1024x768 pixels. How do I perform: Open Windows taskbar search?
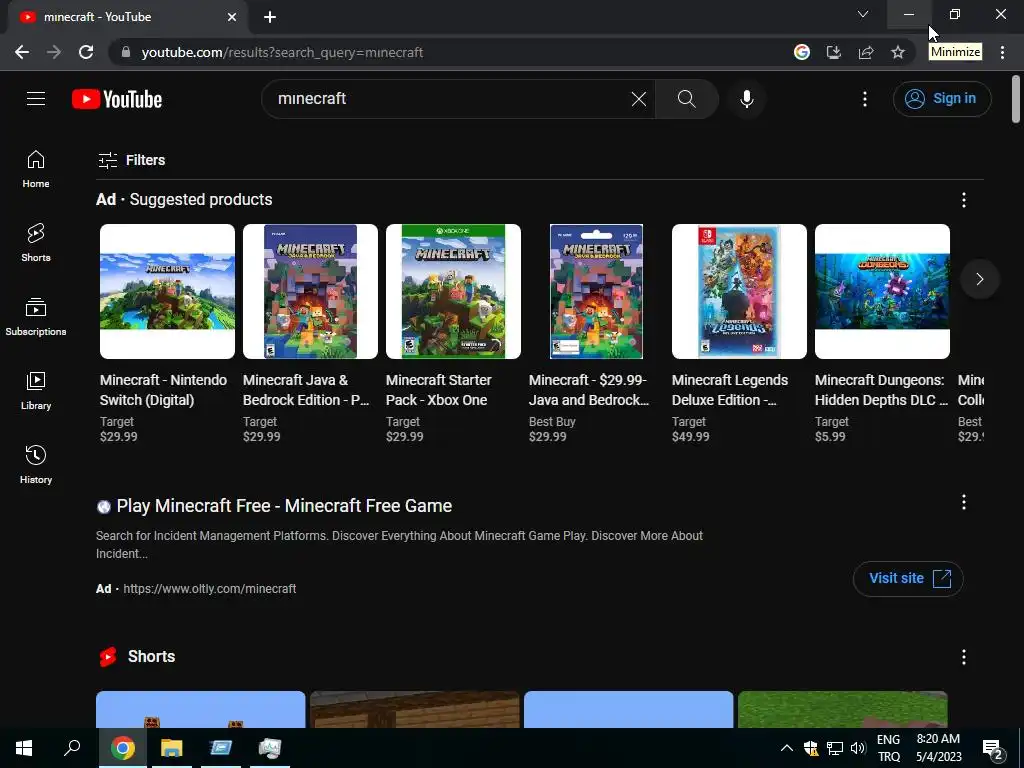pos(72,748)
